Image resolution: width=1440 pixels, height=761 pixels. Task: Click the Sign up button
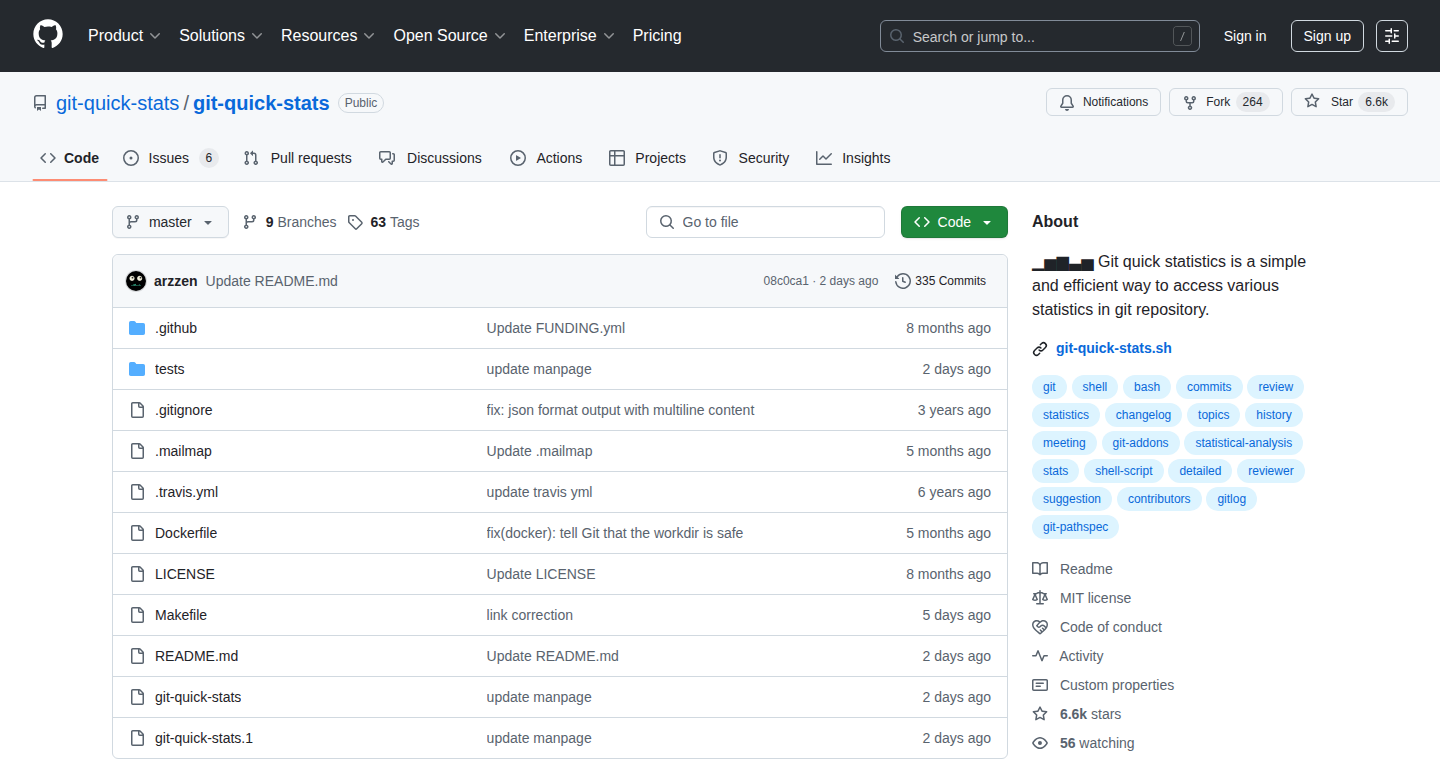pyautogui.click(x=1327, y=36)
